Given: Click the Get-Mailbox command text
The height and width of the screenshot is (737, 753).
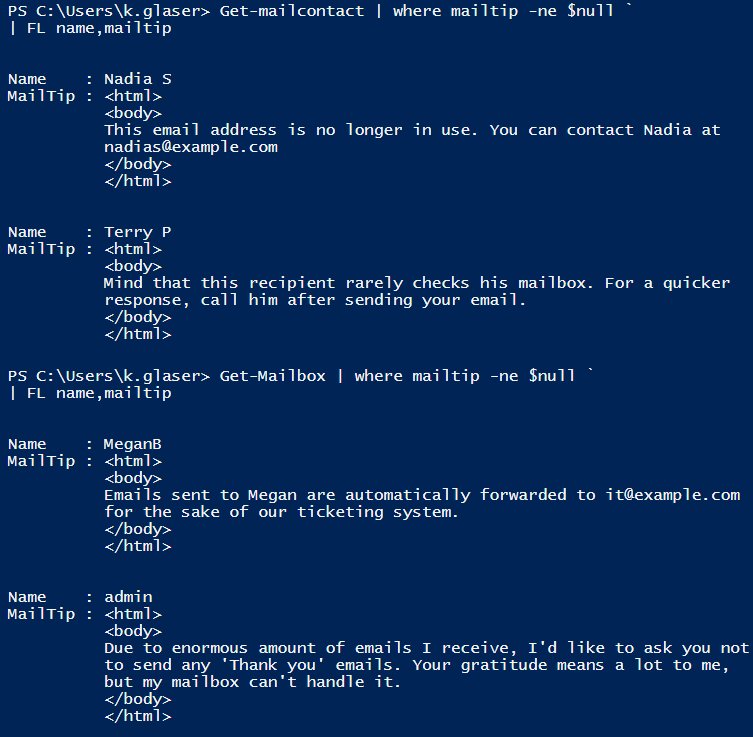Looking at the screenshot, I should pos(272,375).
